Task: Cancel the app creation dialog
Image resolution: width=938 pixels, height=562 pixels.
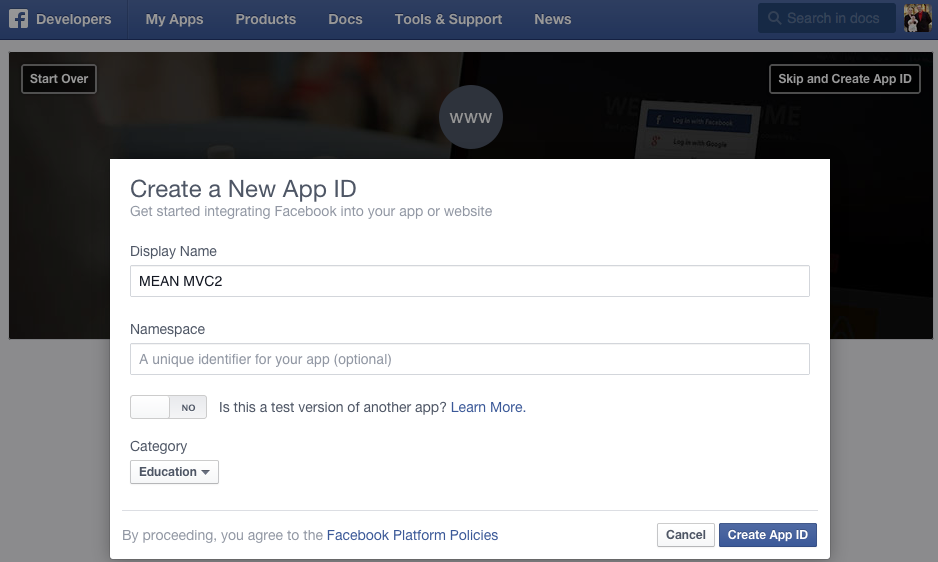Action: click(x=686, y=535)
